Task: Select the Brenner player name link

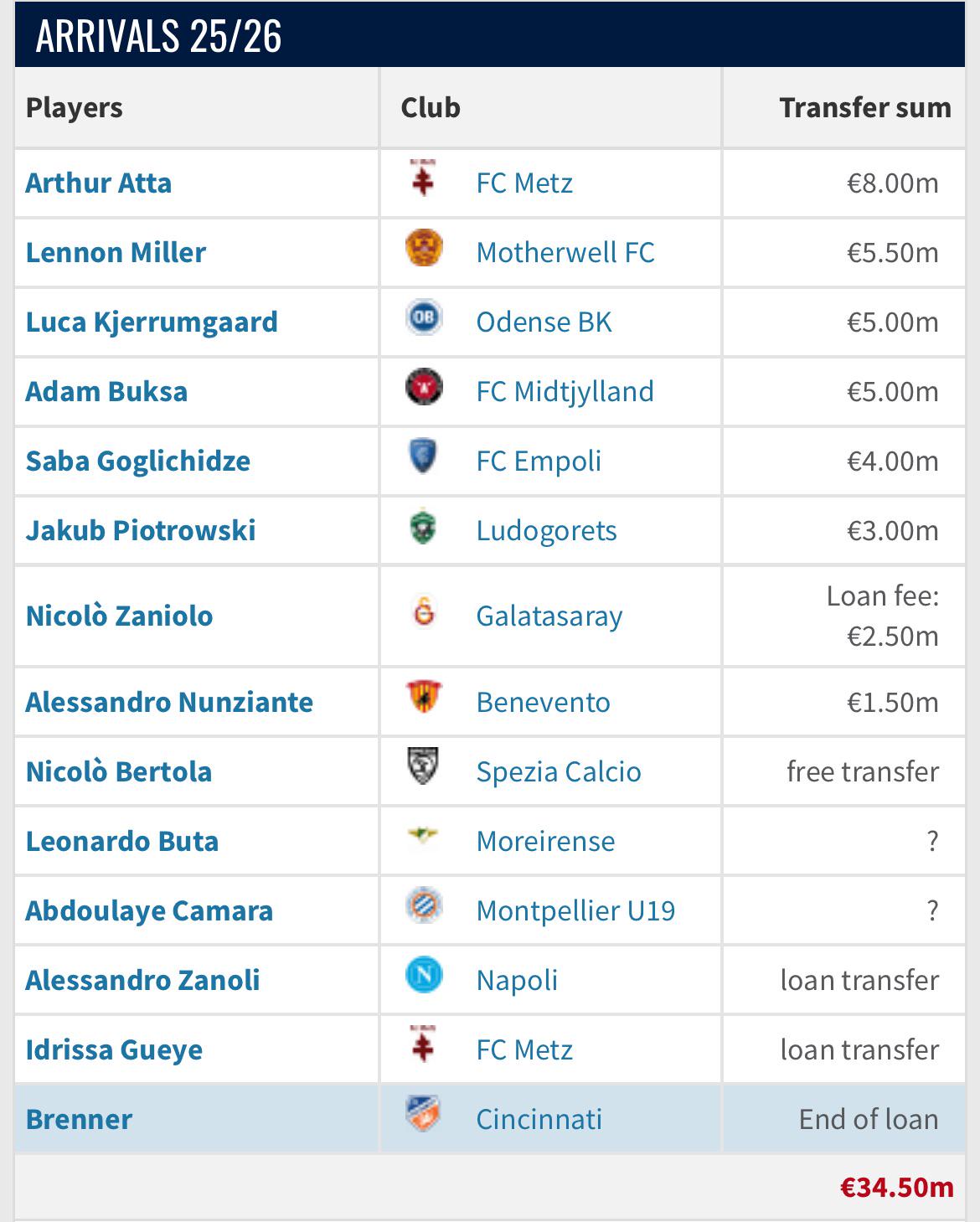Action: [x=79, y=1119]
